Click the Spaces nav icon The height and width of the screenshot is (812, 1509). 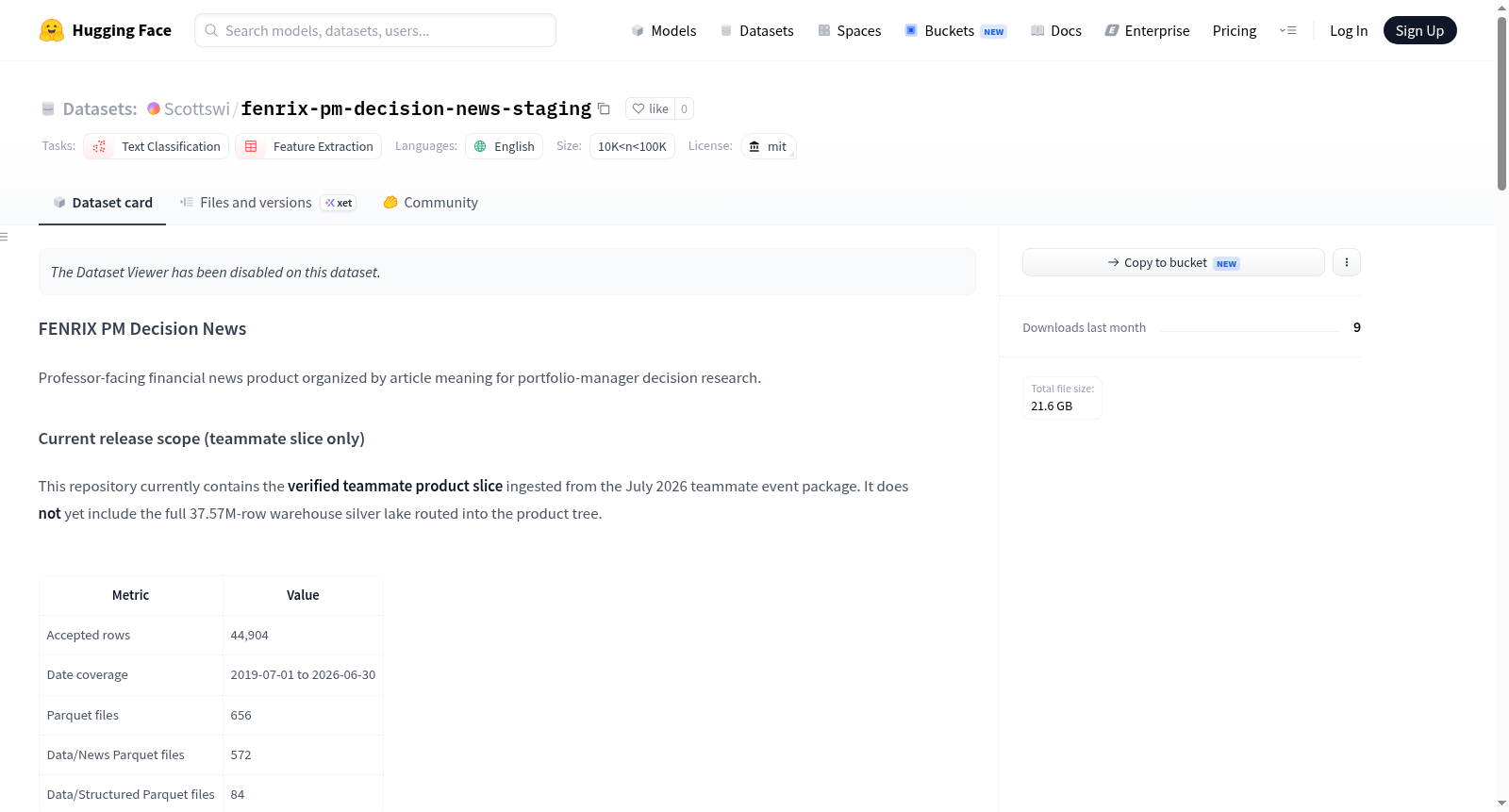click(824, 30)
